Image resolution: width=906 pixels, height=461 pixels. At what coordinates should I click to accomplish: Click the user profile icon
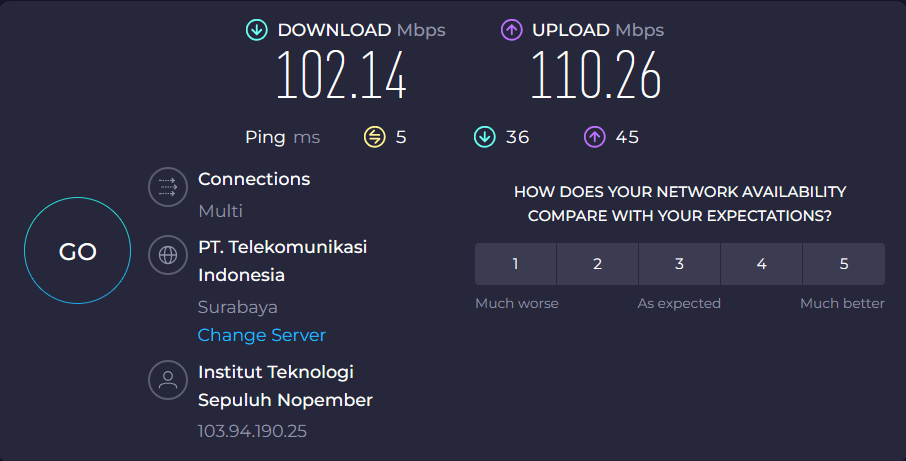coord(168,380)
